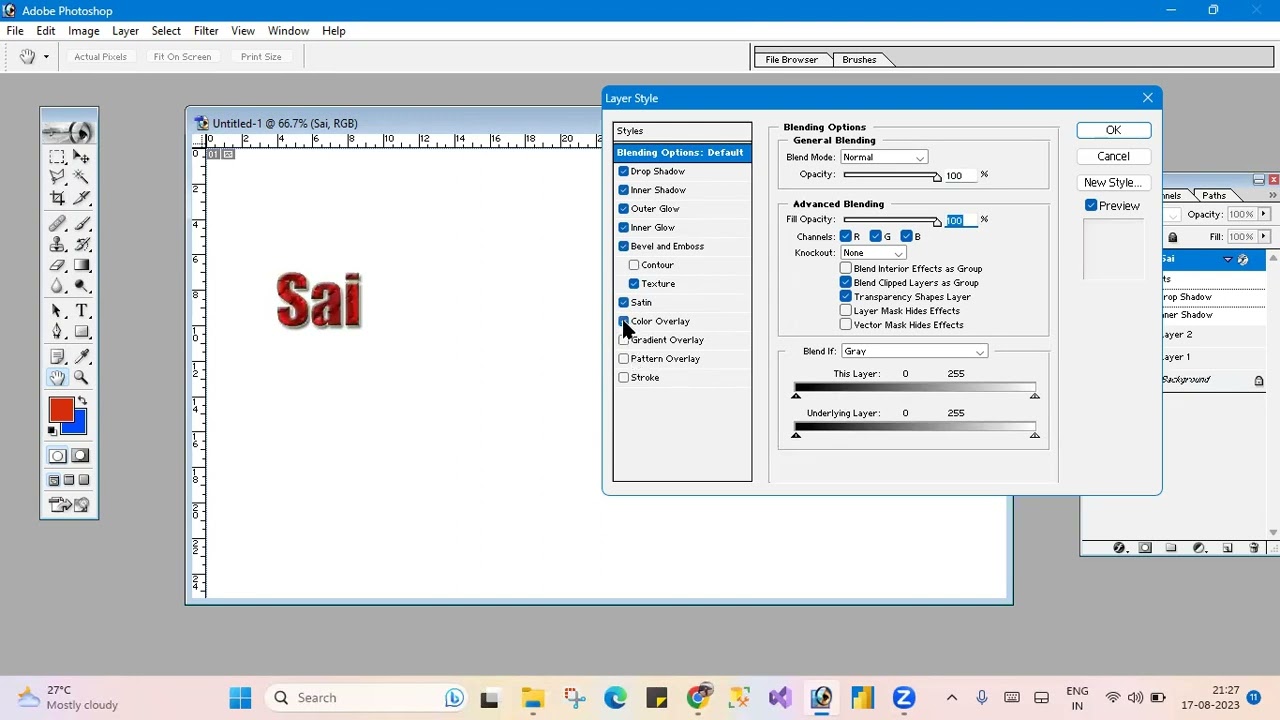Open the Layer menu
Image resolution: width=1280 pixels, height=720 pixels.
pyautogui.click(x=125, y=31)
